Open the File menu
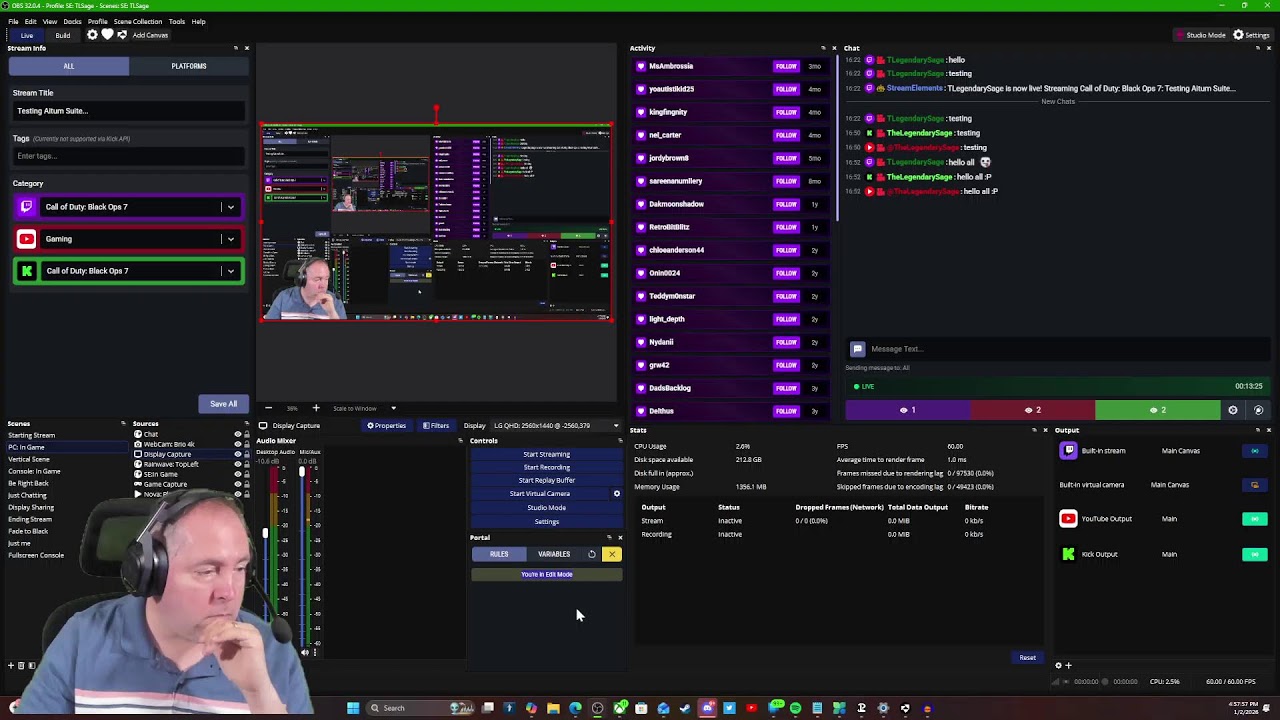Image resolution: width=1280 pixels, height=720 pixels. pyautogui.click(x=13, y=21)
